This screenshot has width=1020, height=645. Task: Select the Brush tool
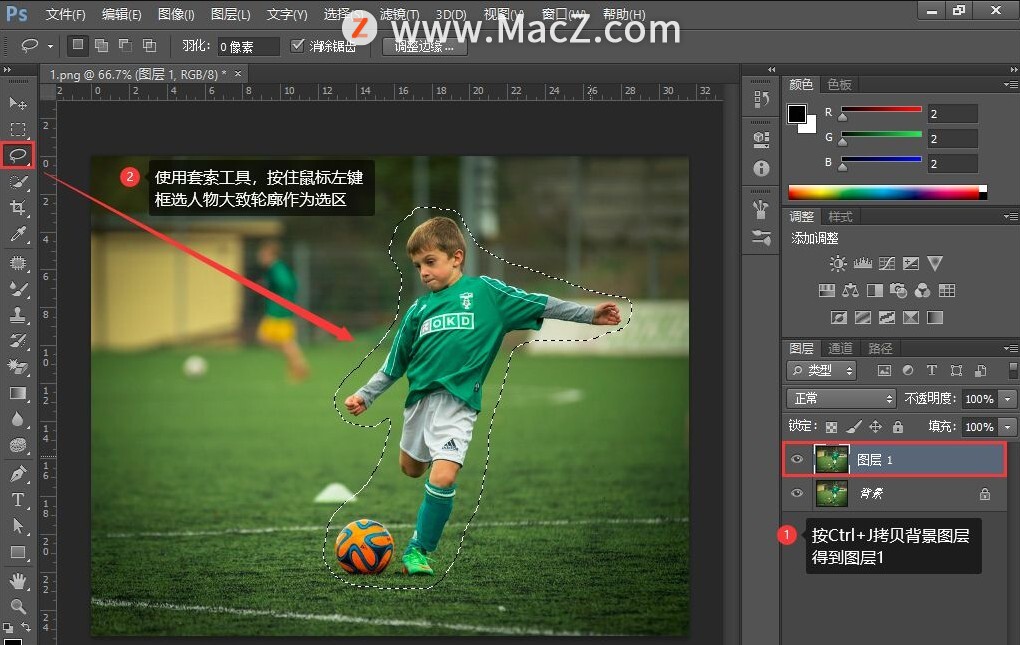pos(18,289)
